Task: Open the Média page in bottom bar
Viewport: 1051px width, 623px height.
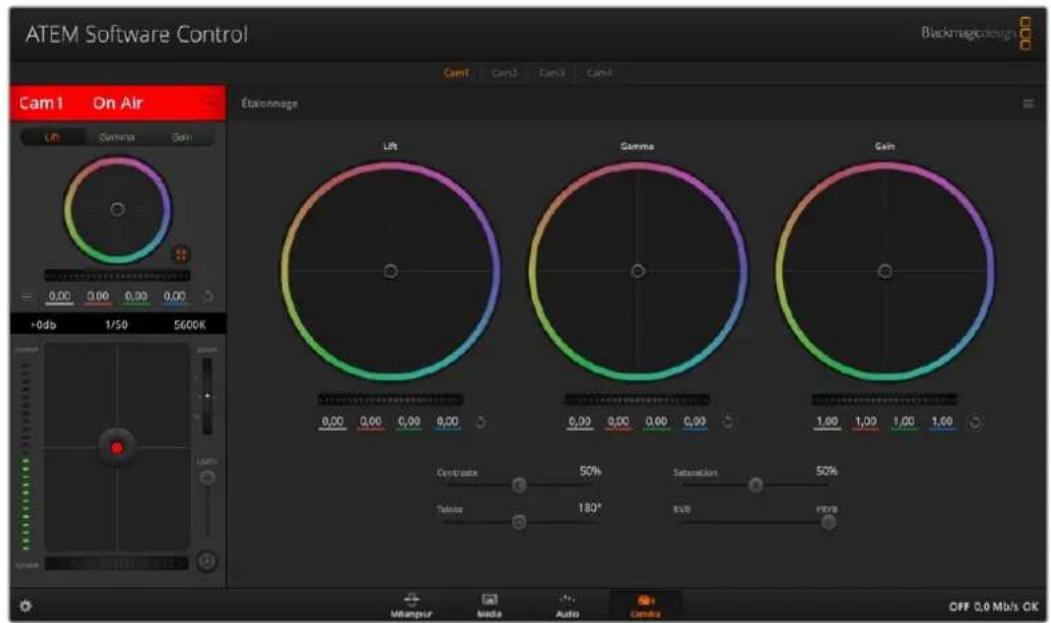Action: point(489,606)
